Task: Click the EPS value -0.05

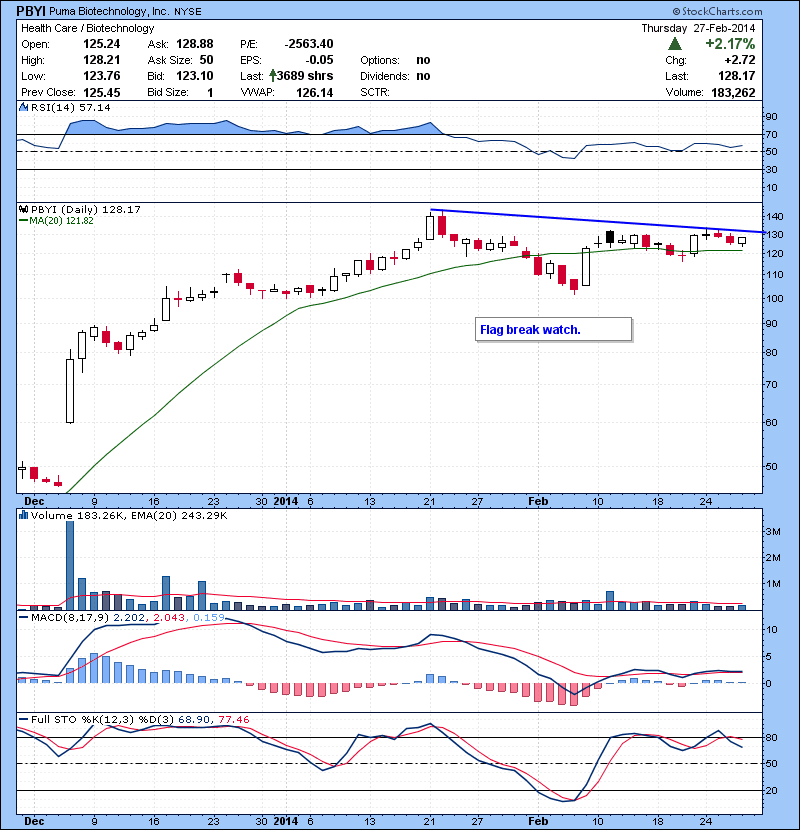Action: pos(320,60)
